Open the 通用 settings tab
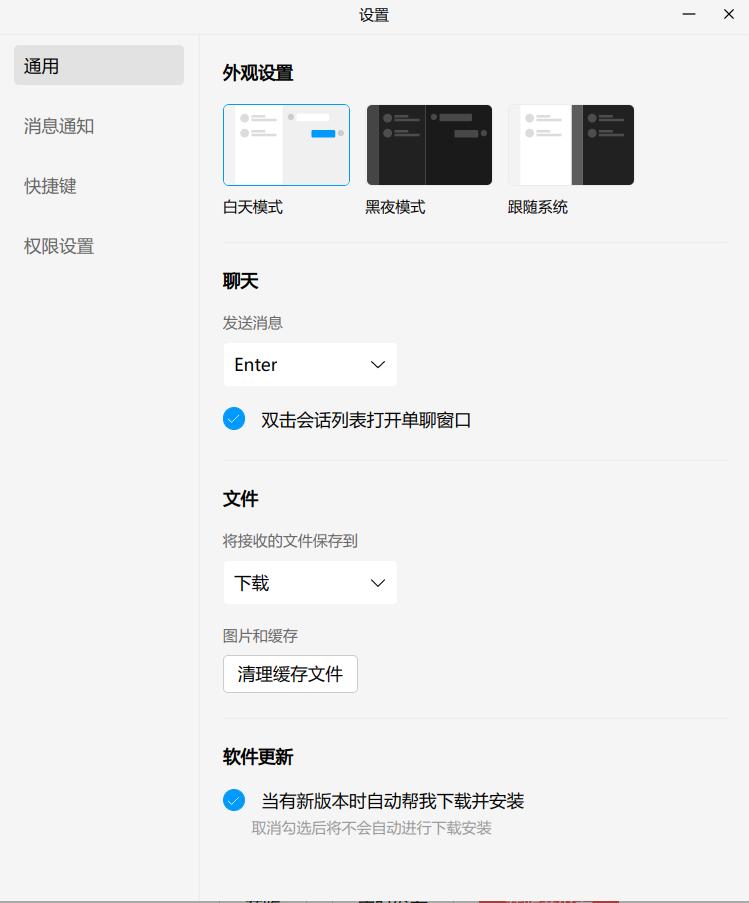Screen dimensions: 749x903 coord(98,65)
